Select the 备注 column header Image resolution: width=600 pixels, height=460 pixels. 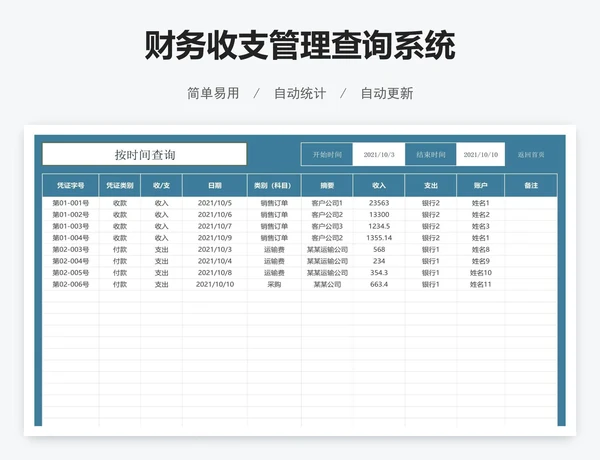click(531, 186)
